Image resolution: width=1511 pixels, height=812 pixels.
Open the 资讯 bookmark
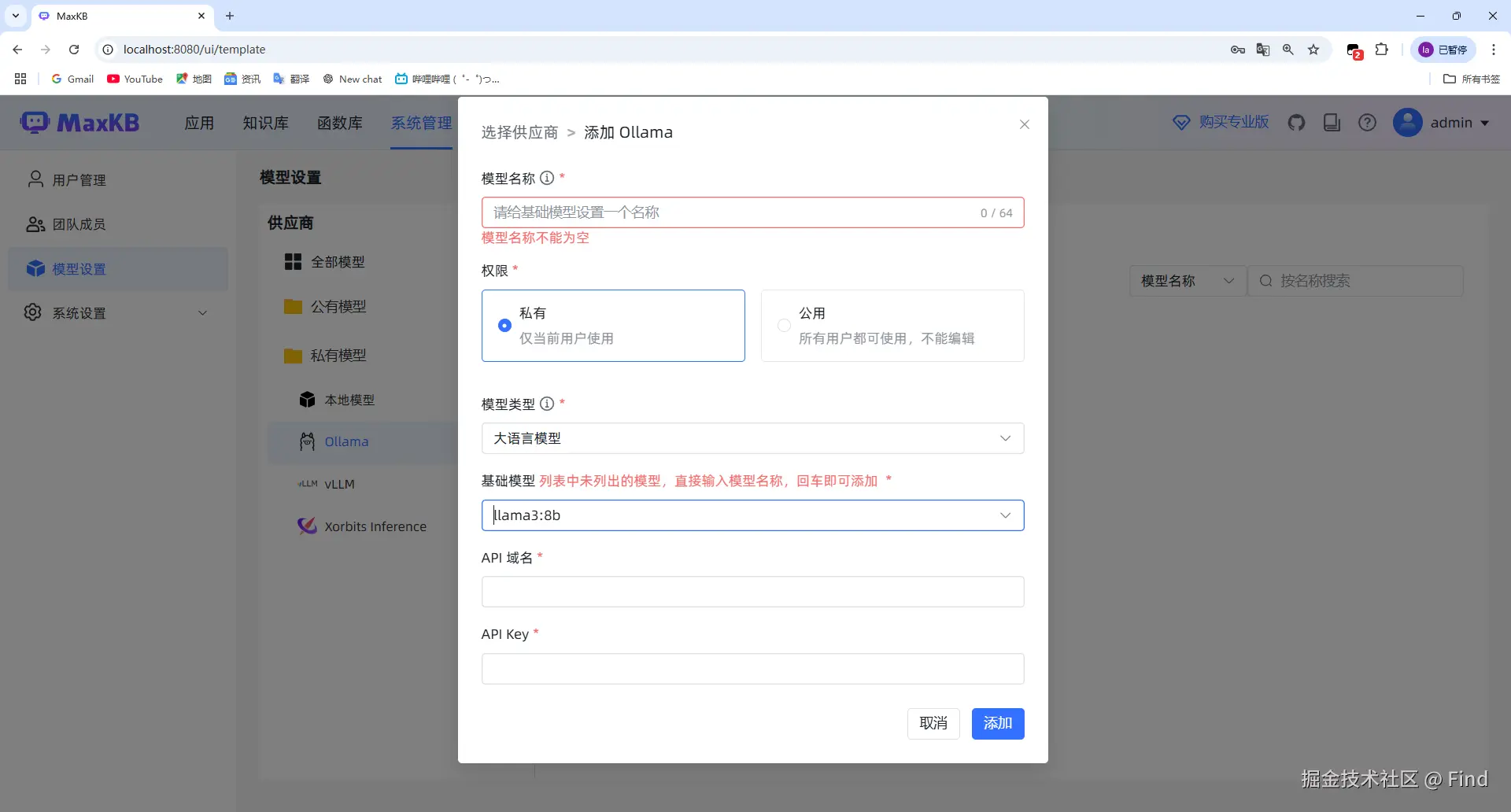[x=242, y=79]
